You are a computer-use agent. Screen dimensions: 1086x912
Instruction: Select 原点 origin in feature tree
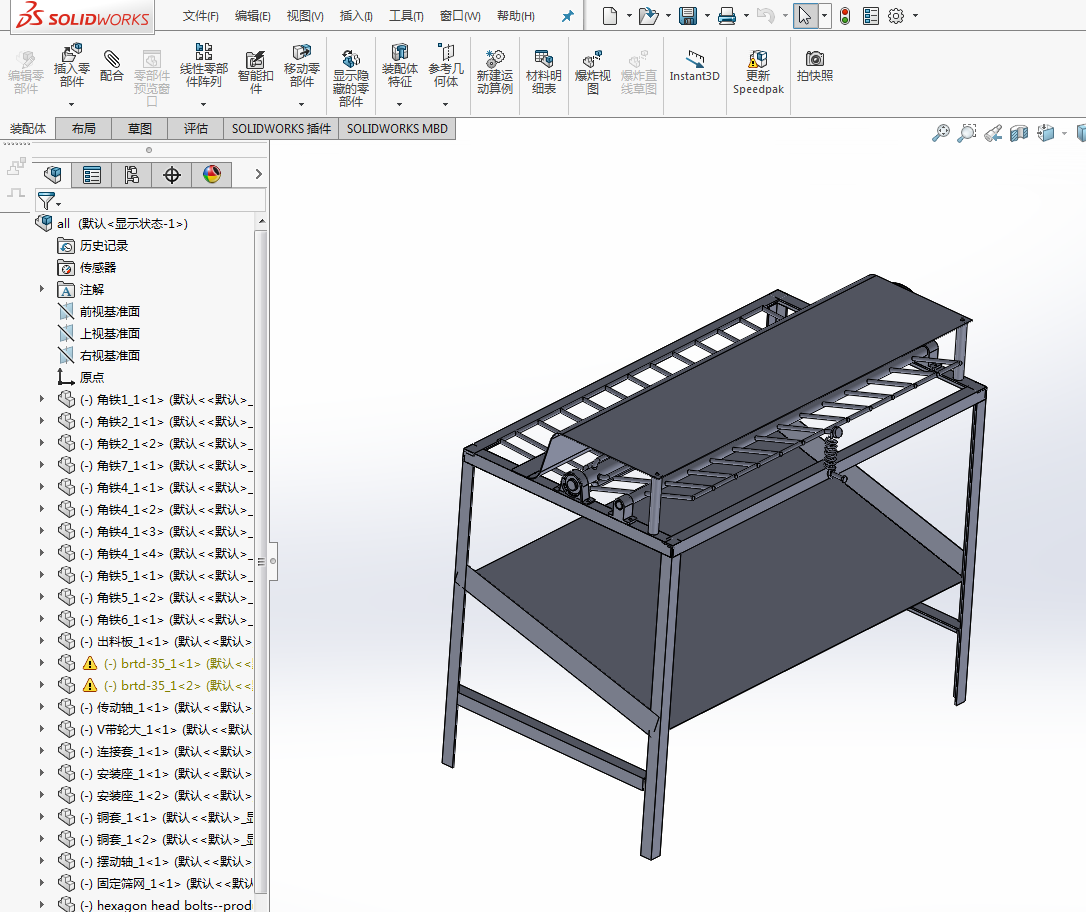coord(91,377)
